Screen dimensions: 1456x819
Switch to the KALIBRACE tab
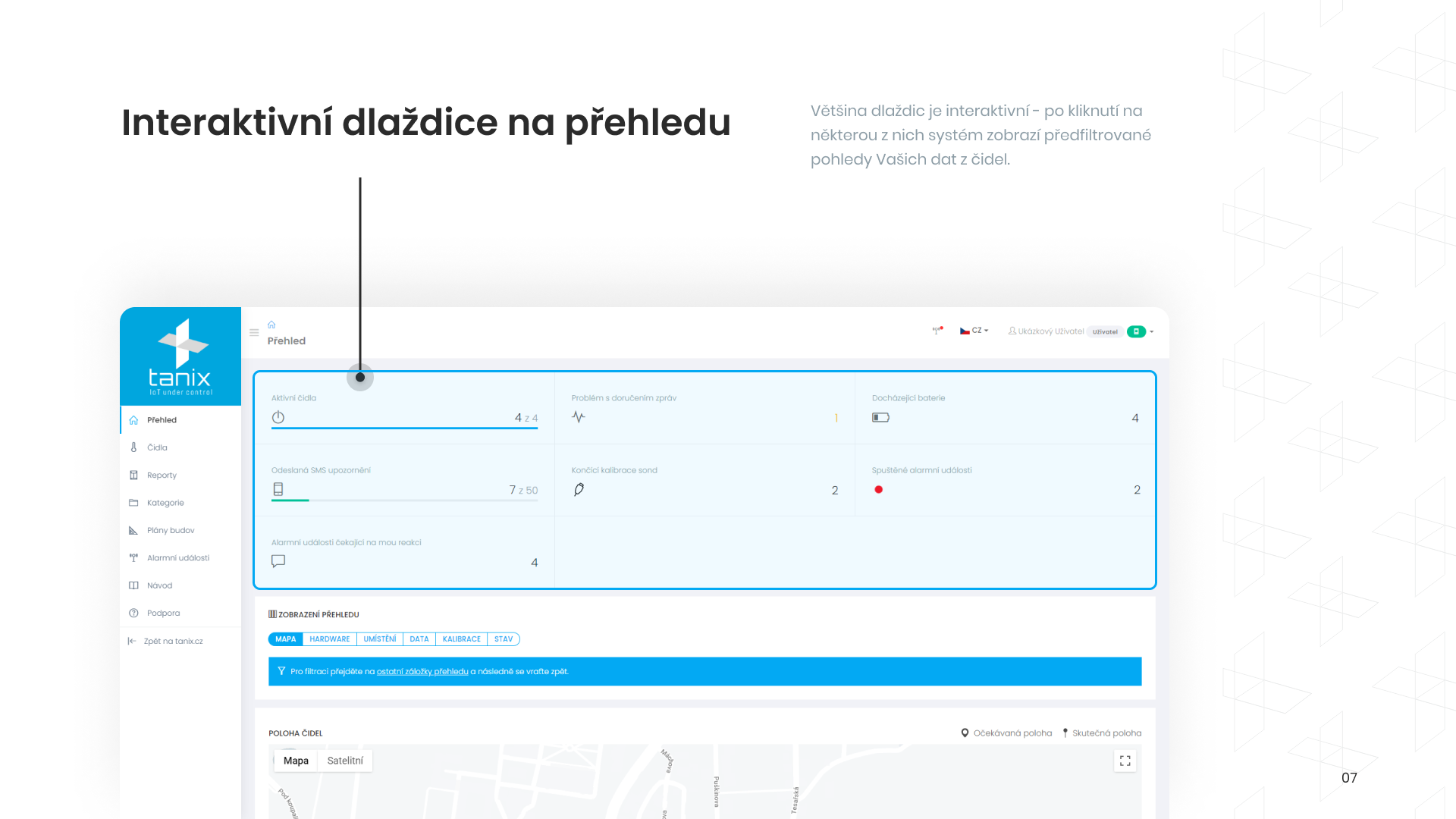point(461,639)
